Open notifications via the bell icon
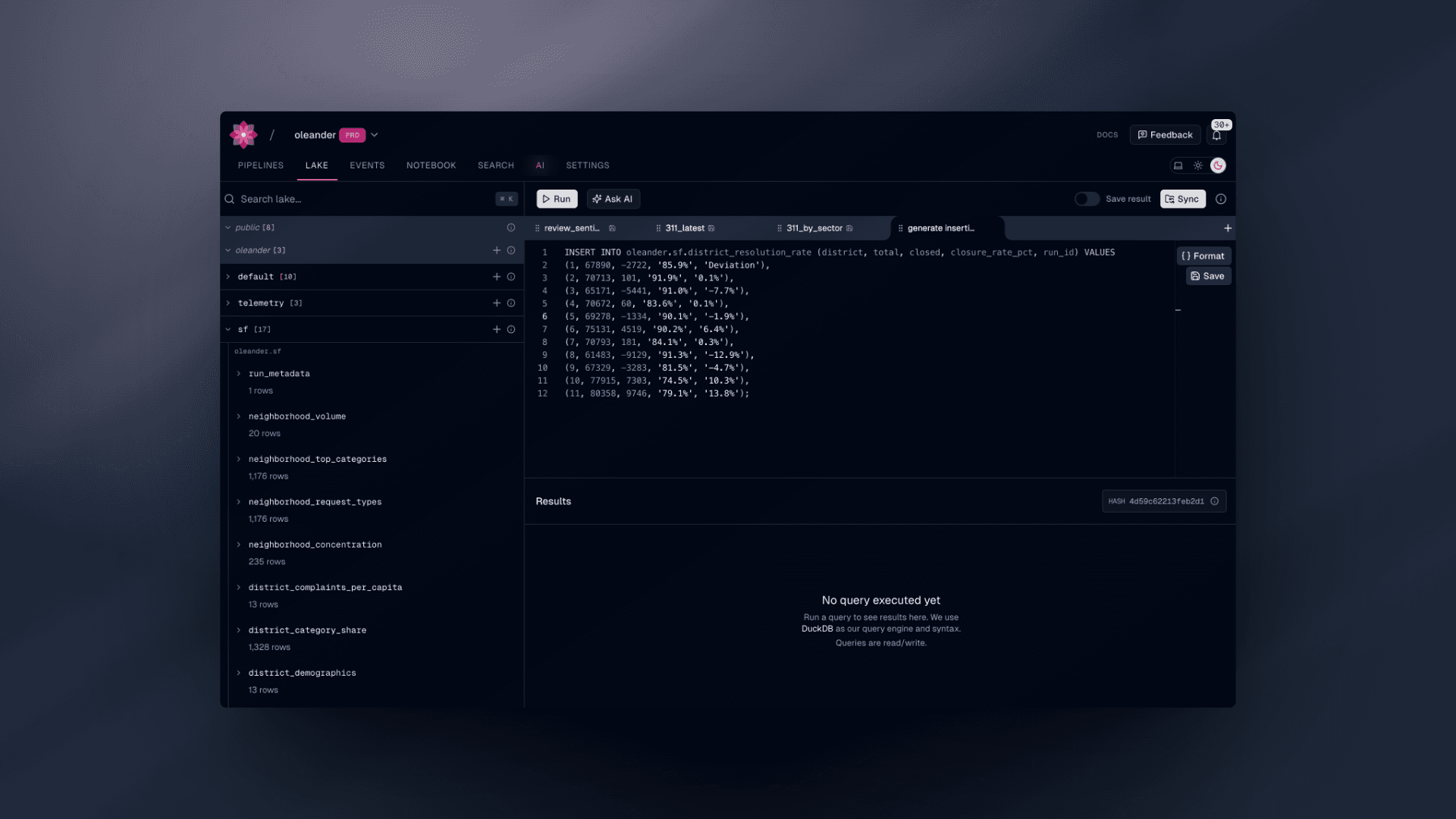The height and width of the screenshot is (819, 1456). point(1216,134)
